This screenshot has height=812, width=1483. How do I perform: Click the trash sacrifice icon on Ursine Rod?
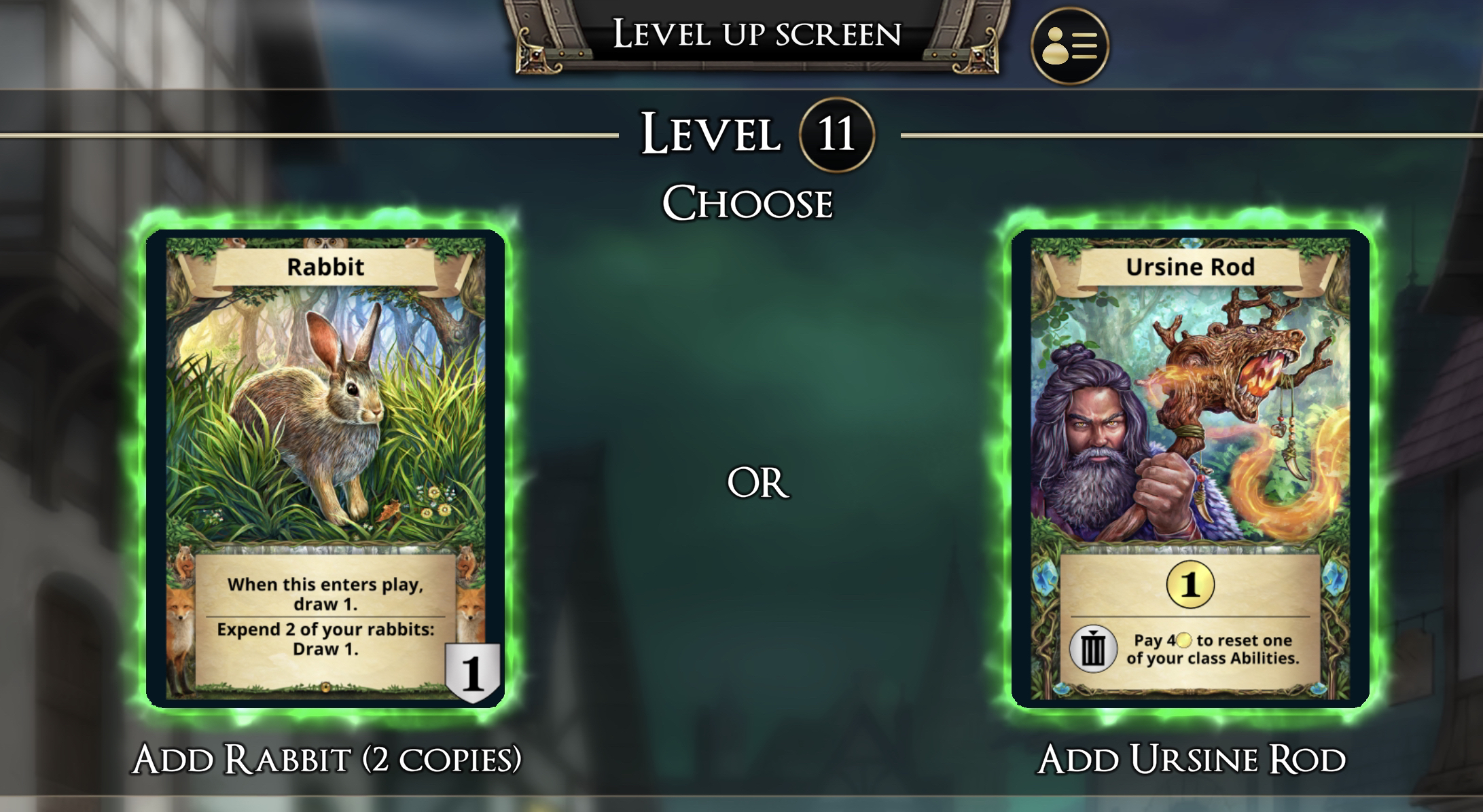(x=1093, y=649)
